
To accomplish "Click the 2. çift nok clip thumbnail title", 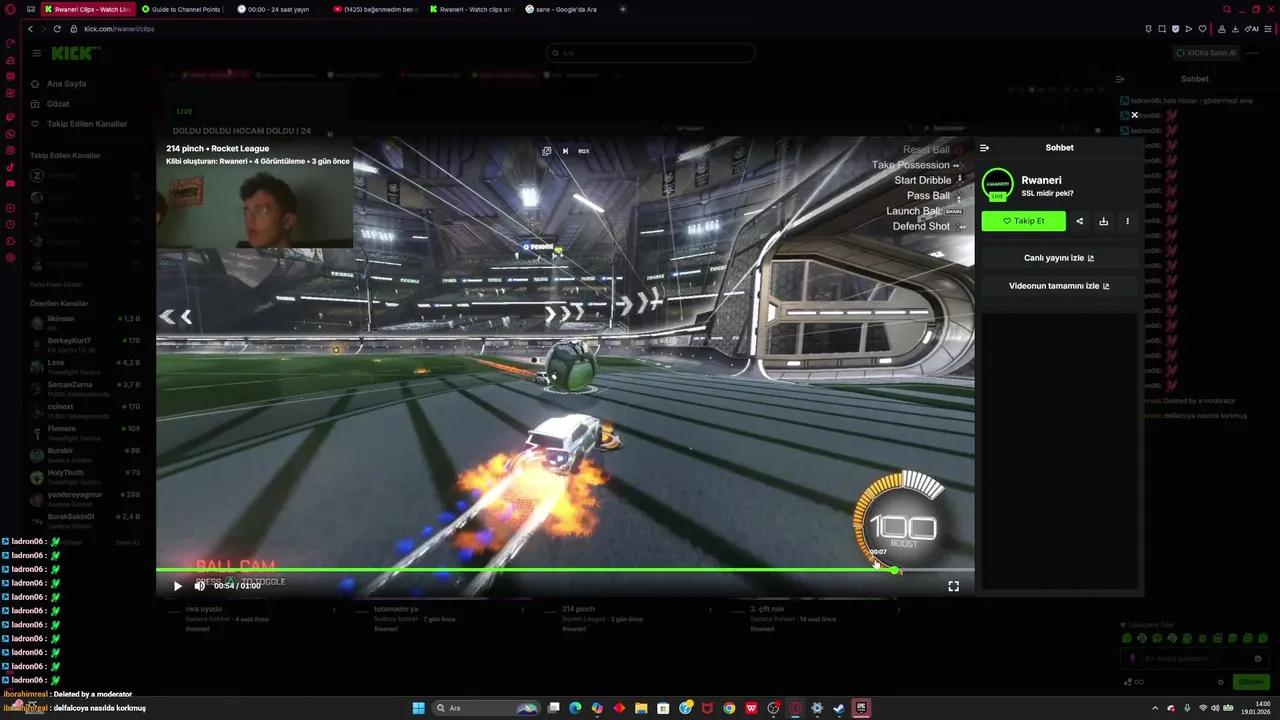I will point(766,609).
